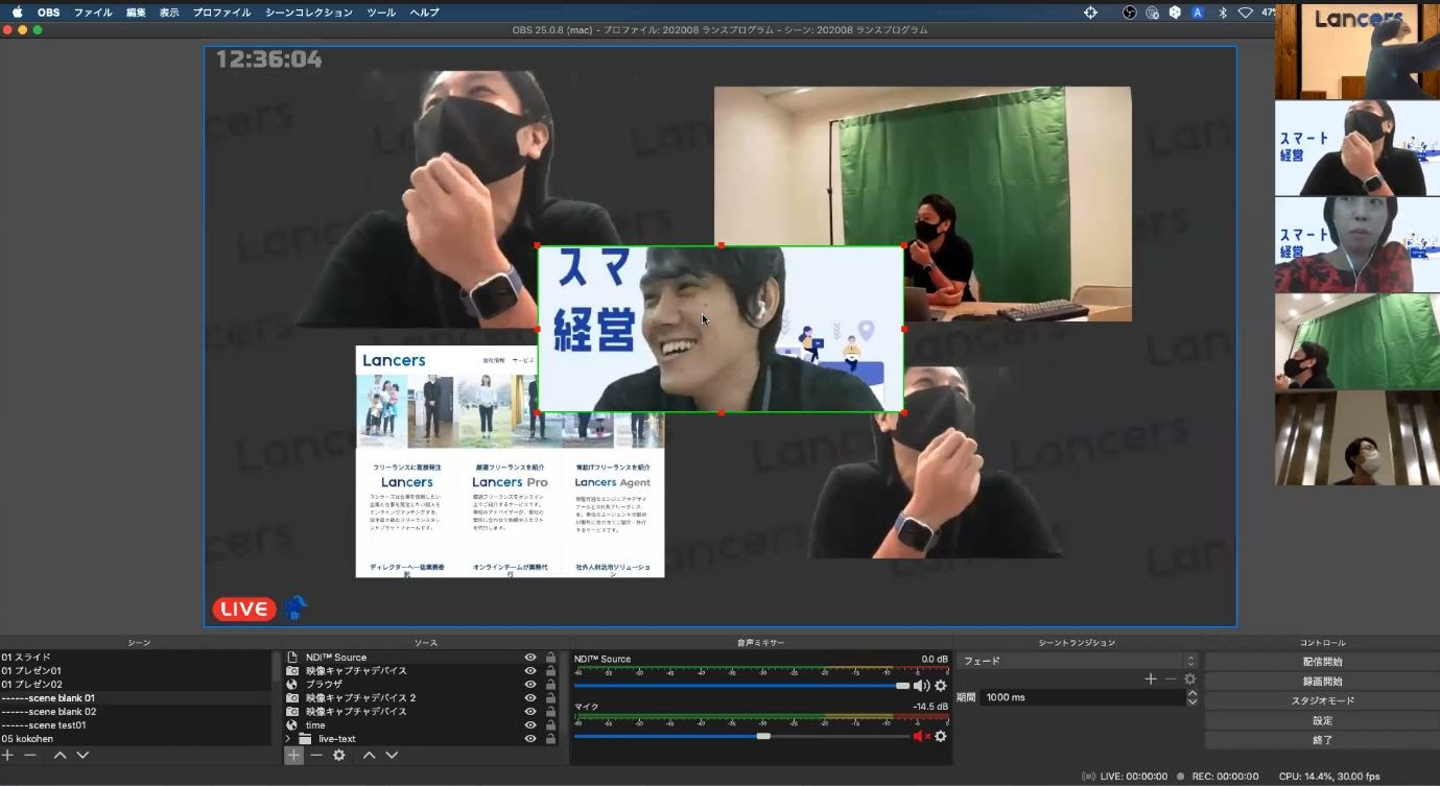Click the スタジオモード button

pyautogui.click(x=1322, y=701)
